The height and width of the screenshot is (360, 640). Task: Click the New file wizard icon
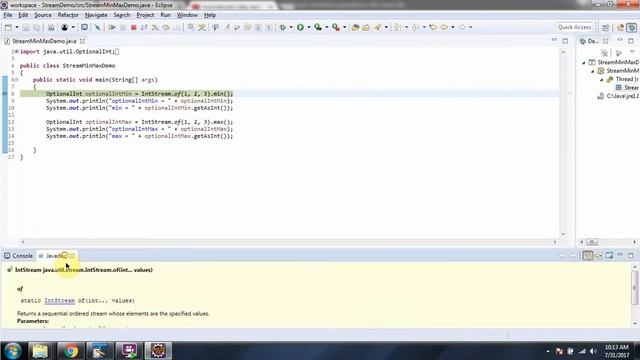9,27
